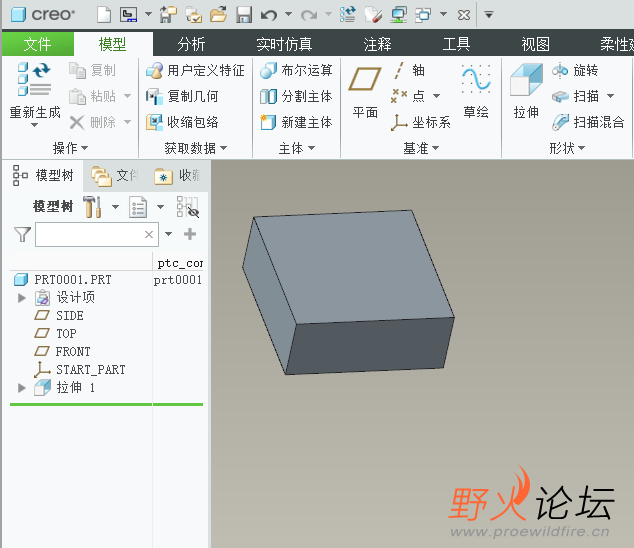
Task: Expand the 主体 body group dropdown
Action: tap(296, 148)
